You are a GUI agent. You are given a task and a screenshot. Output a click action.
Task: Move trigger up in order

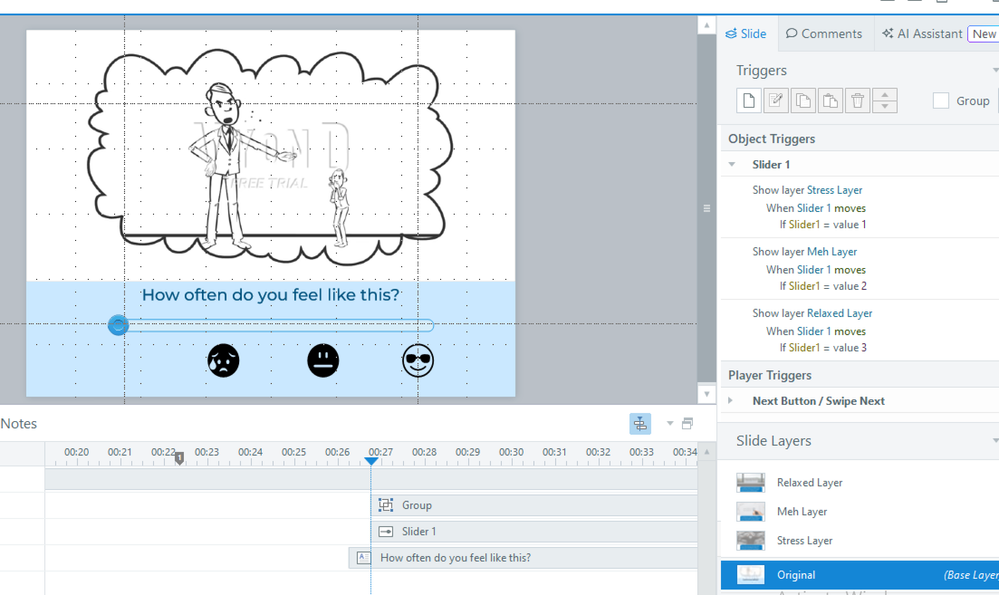tap(884, 95)
